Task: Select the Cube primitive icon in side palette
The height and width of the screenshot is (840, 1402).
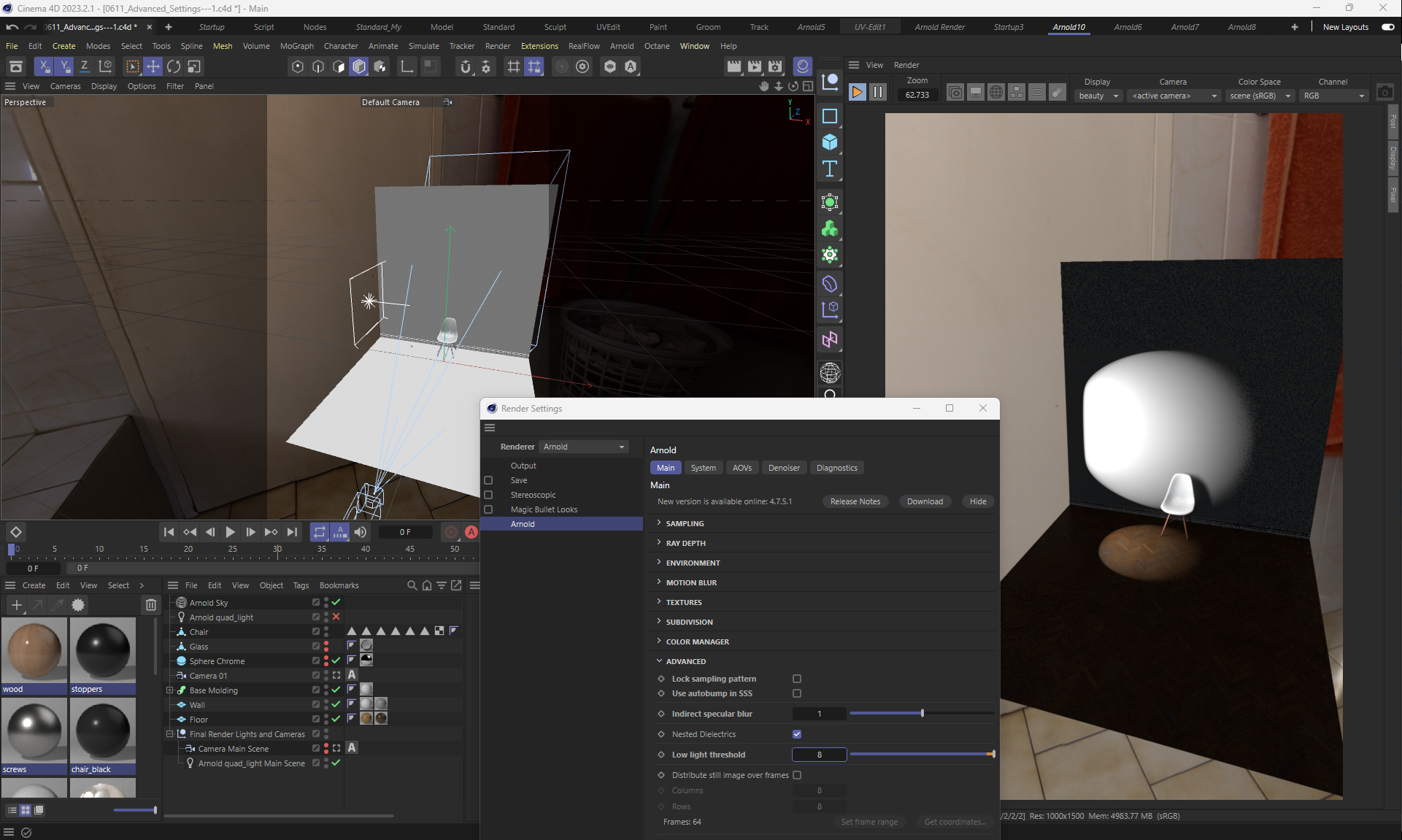Action: (830, 142)
